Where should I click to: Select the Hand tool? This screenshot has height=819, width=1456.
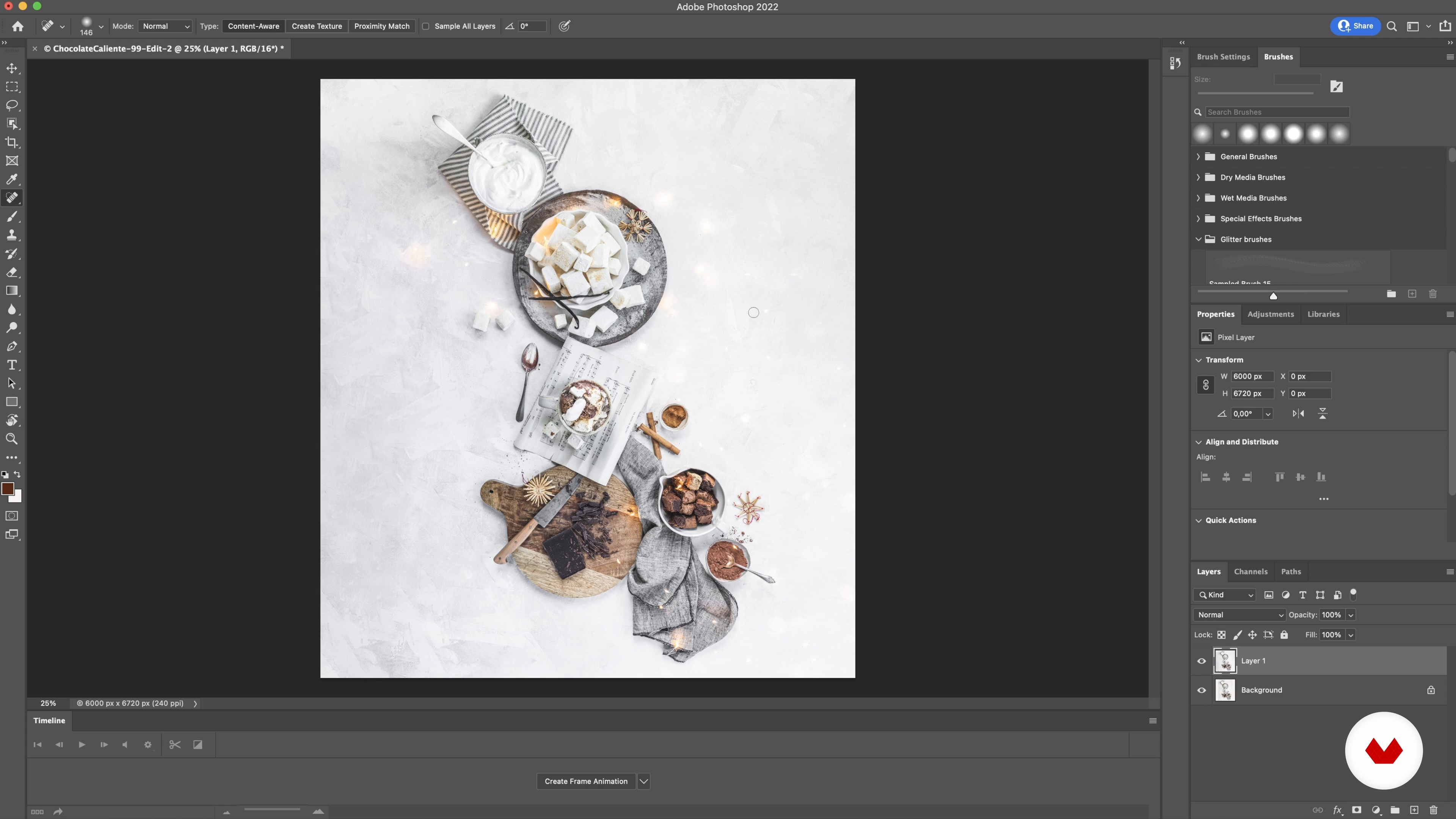(x=12, y=420)
